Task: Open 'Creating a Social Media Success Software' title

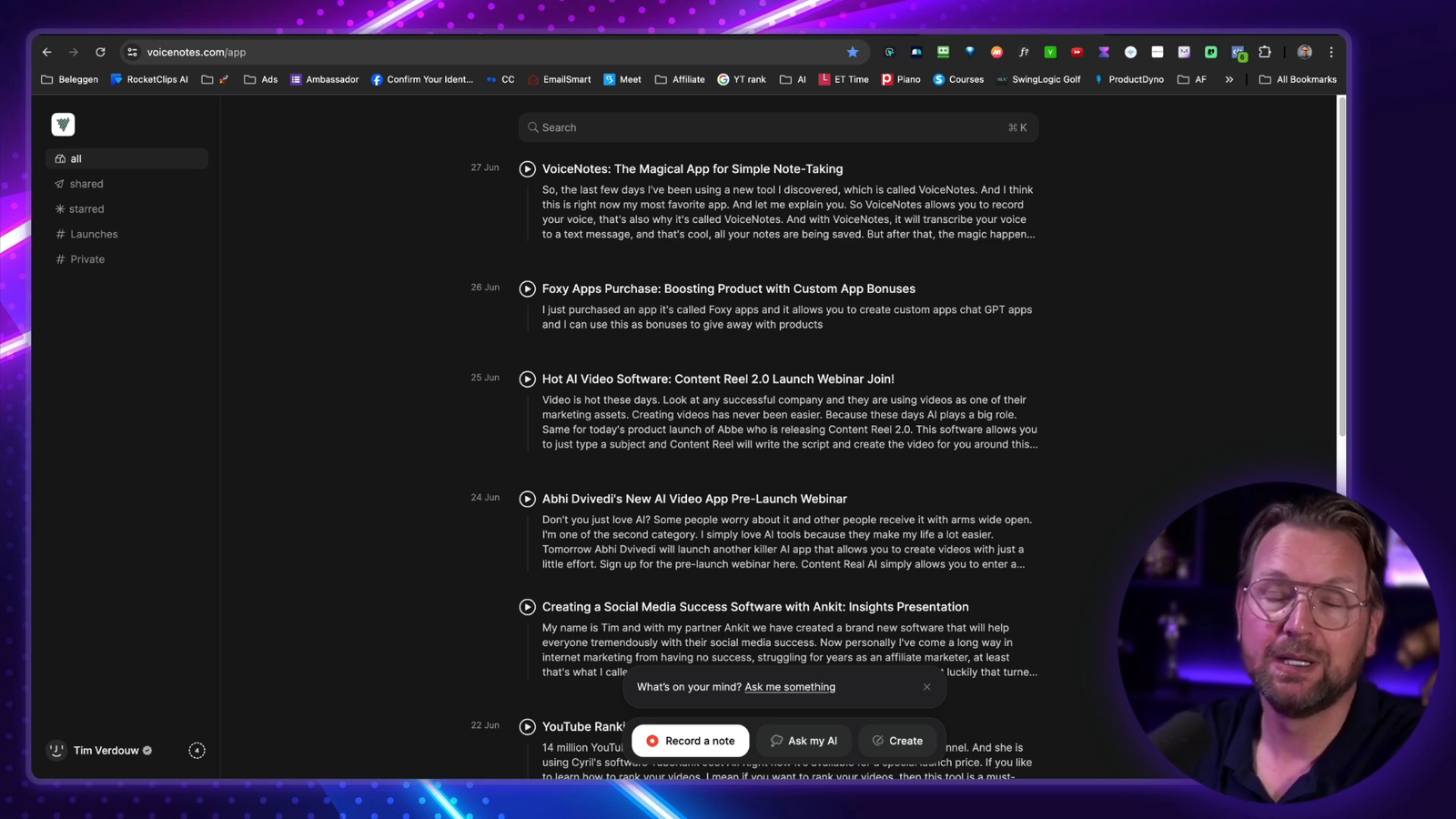Action: point(755,607)
